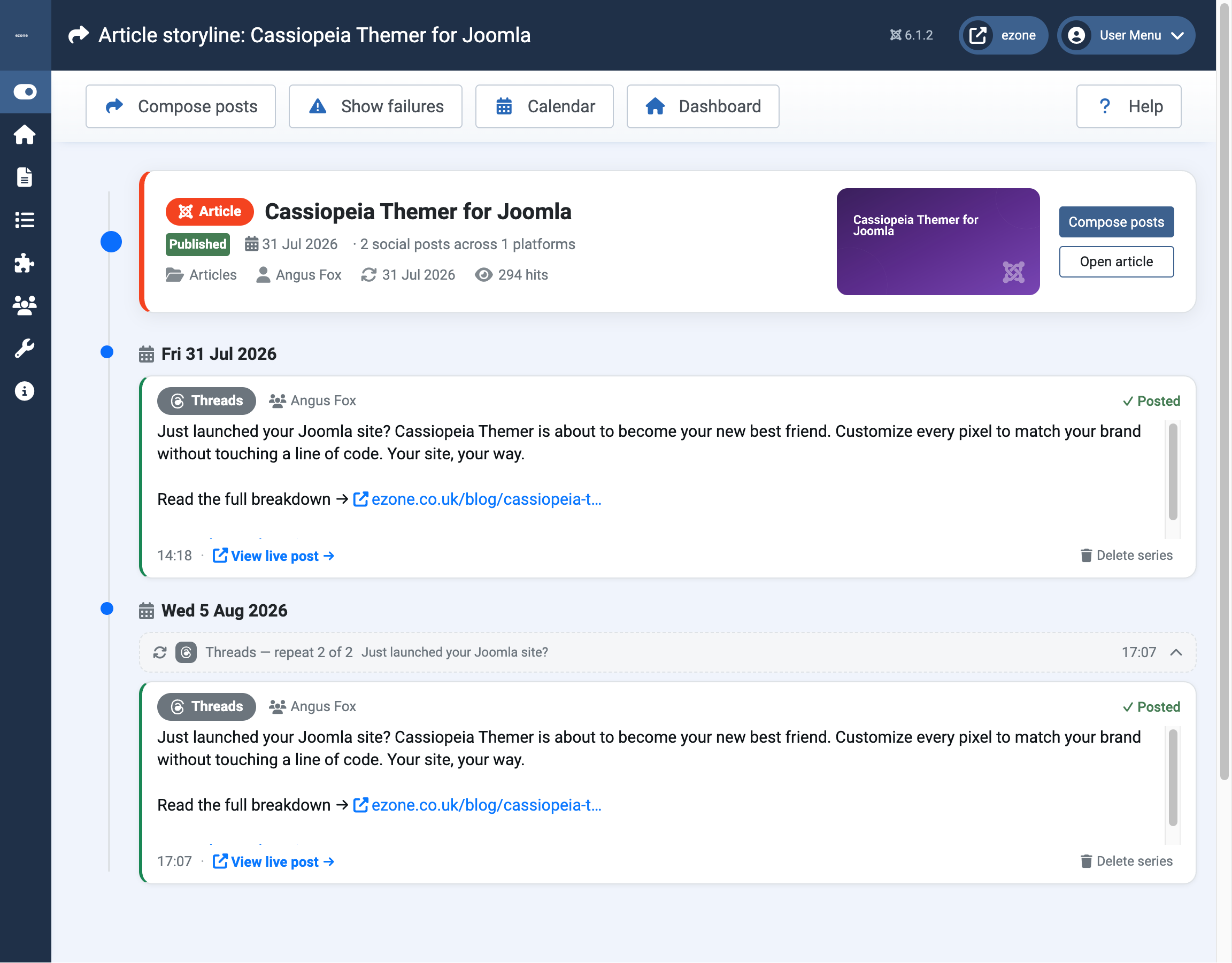Open View live post for the 17:07 post
1232x963 pixels.
(274, 862)
